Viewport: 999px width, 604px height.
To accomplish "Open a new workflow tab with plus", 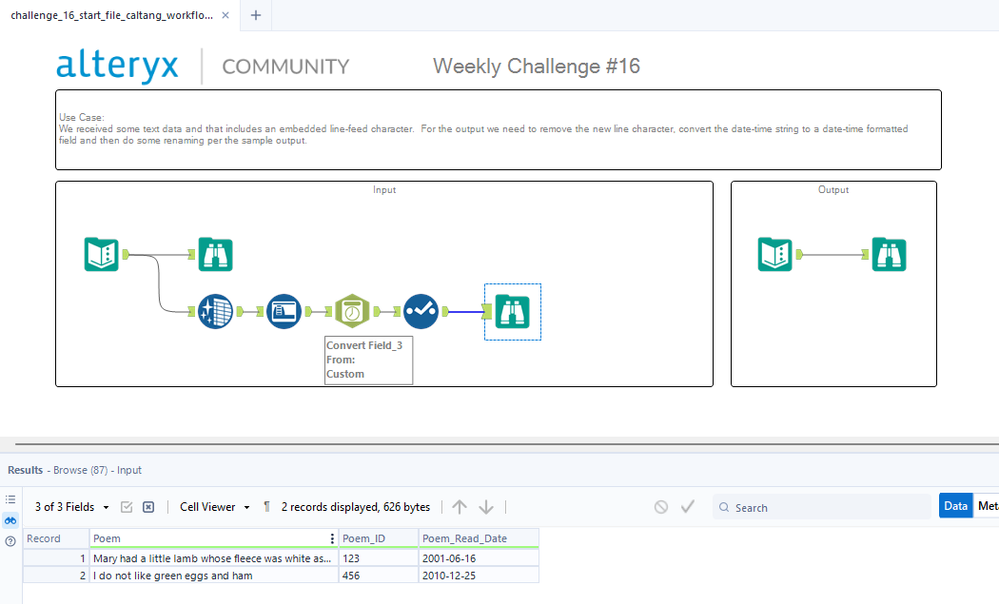I will click(x=255, y=15).
